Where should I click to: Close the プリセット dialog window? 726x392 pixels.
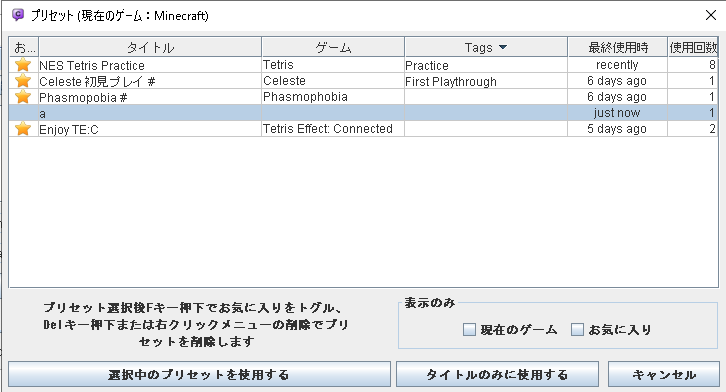[x=711, y=15]
